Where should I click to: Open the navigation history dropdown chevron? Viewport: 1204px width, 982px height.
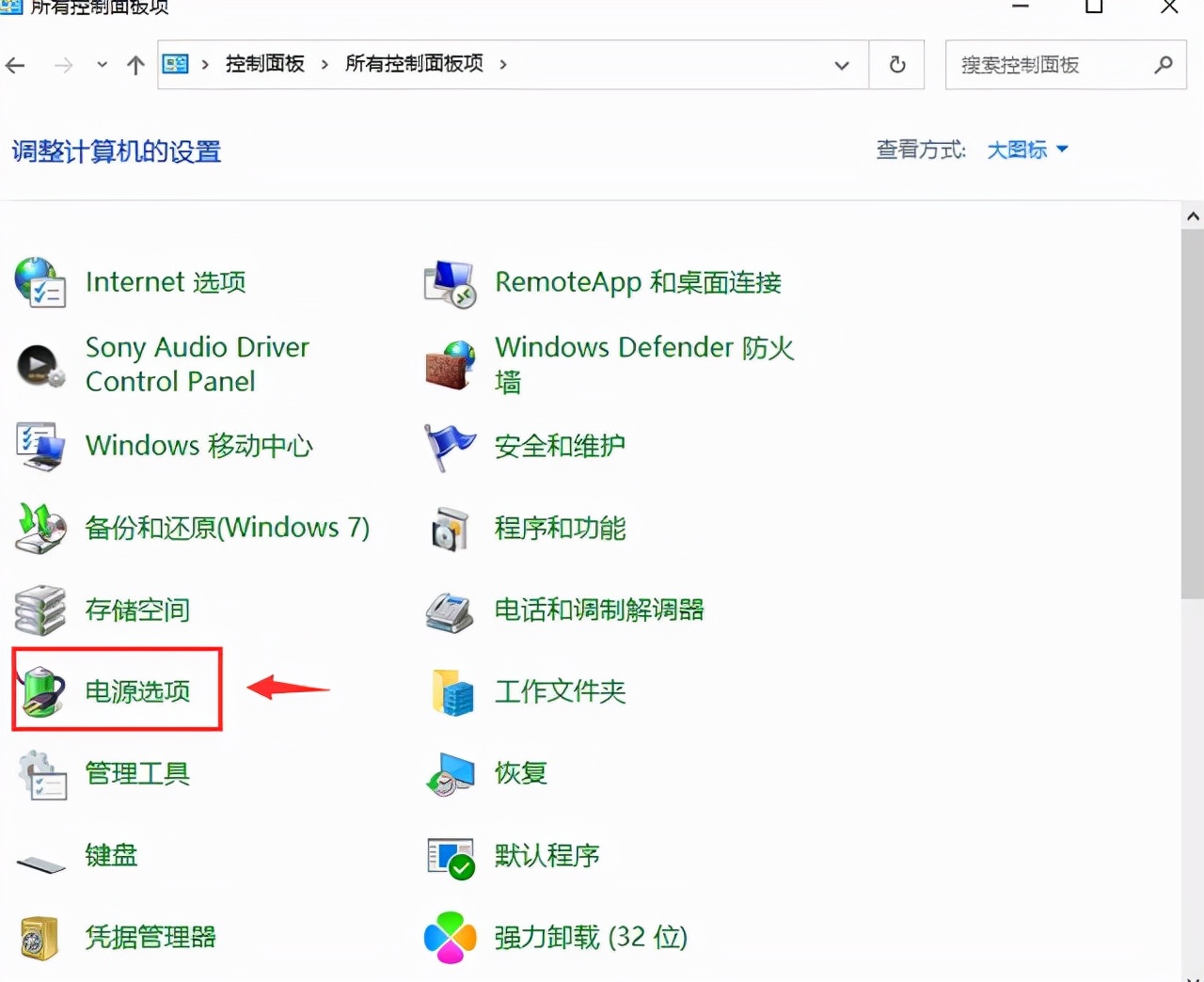pyautogui.click(x=102, y=65)
